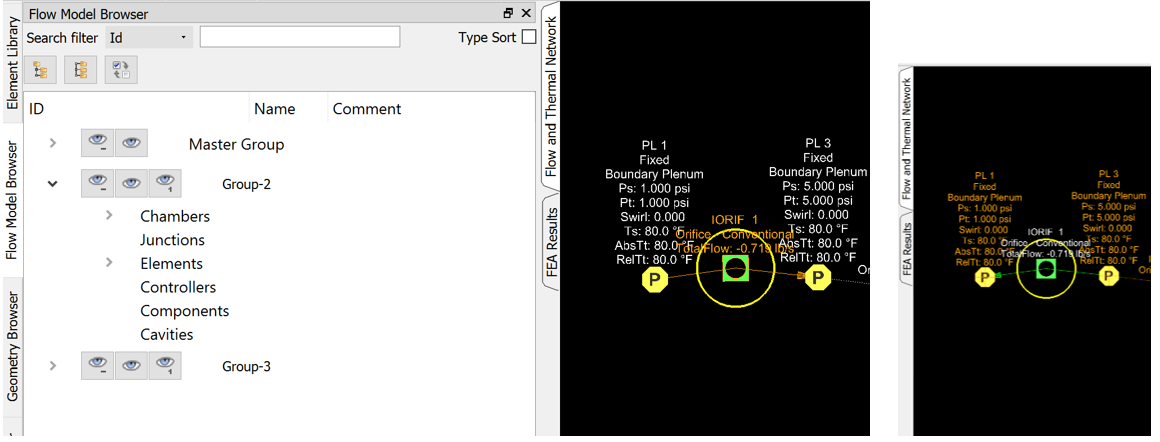This screenshot has height=442, width=1160.
Task: Select the IORIF 1 orifice element in left canvas
Action: pyautogui.click(x=735, y=267)
